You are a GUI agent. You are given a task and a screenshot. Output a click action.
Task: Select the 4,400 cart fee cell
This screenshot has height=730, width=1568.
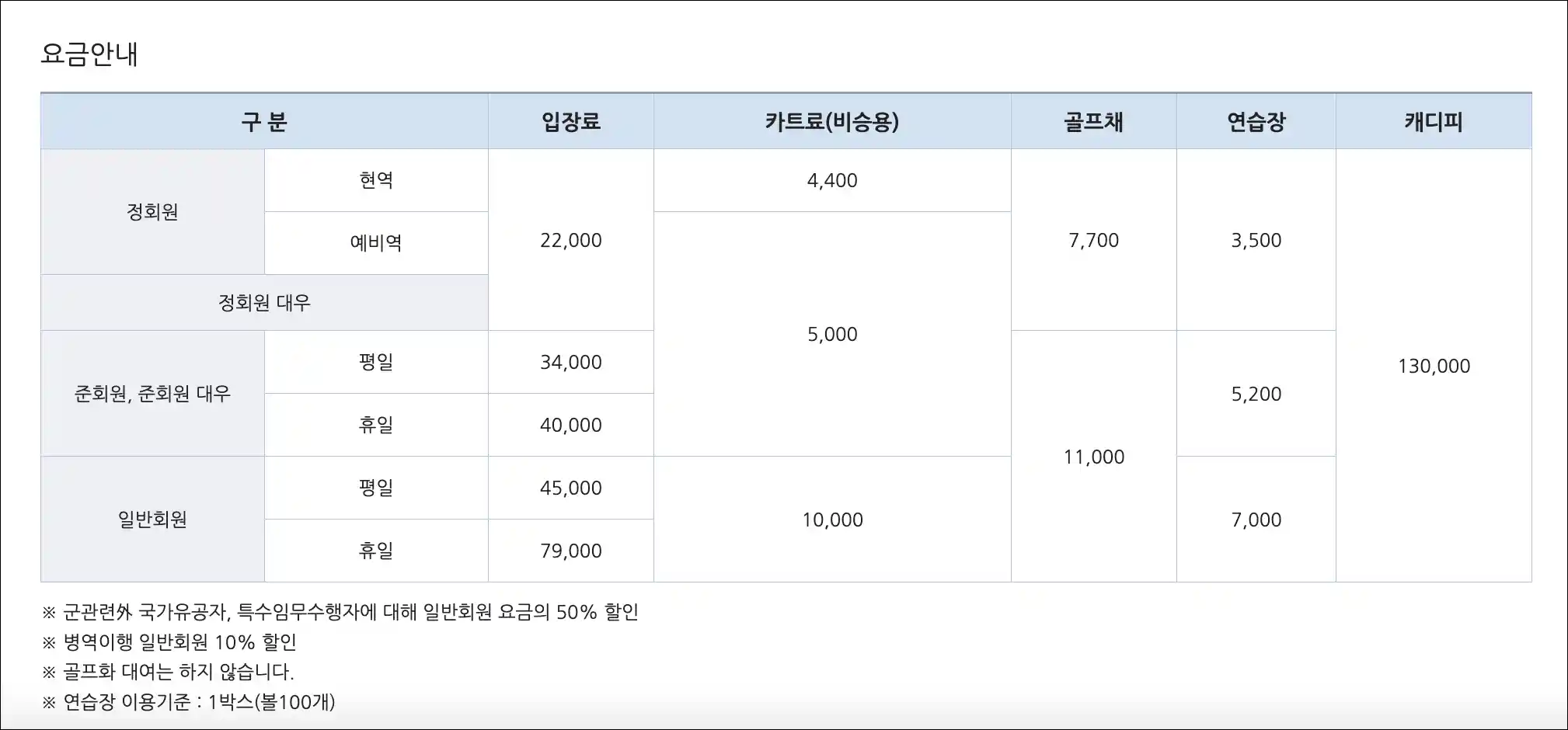(832, 180)
